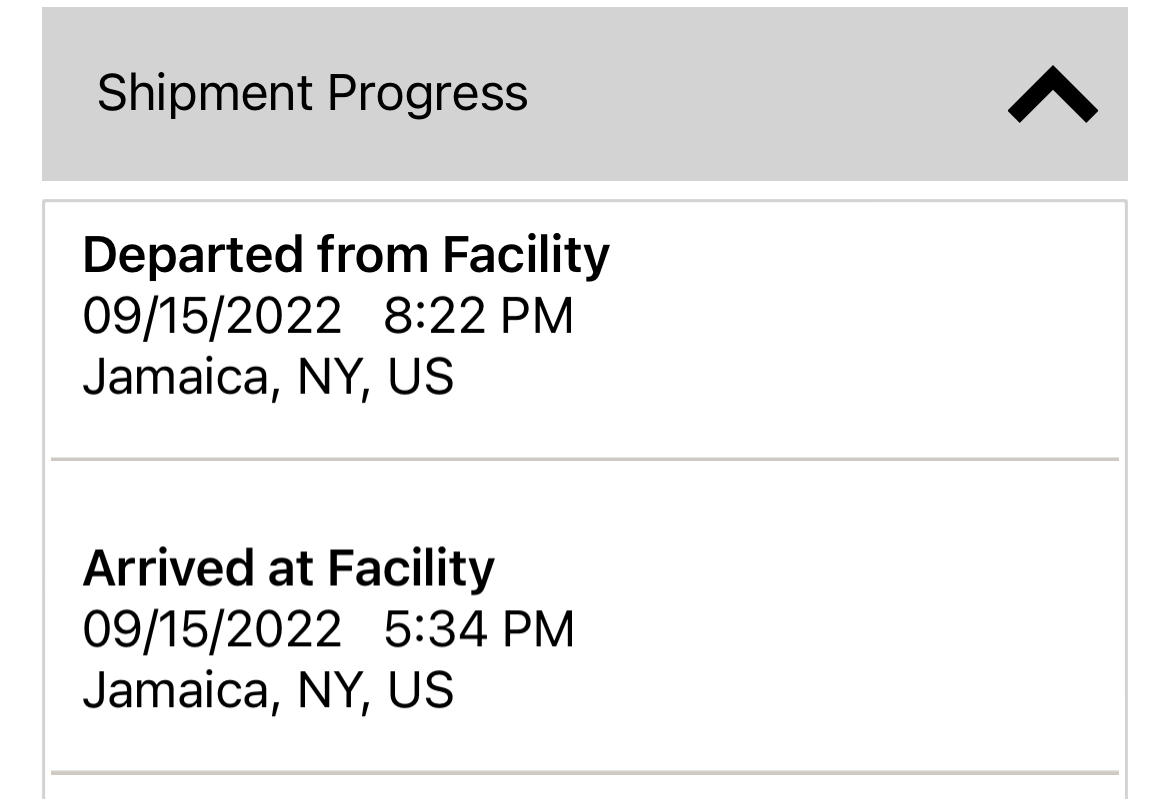Select Jamaica, NY, US under Departed entry
This screenshot has height=799, width=1170.
(268, 379)
